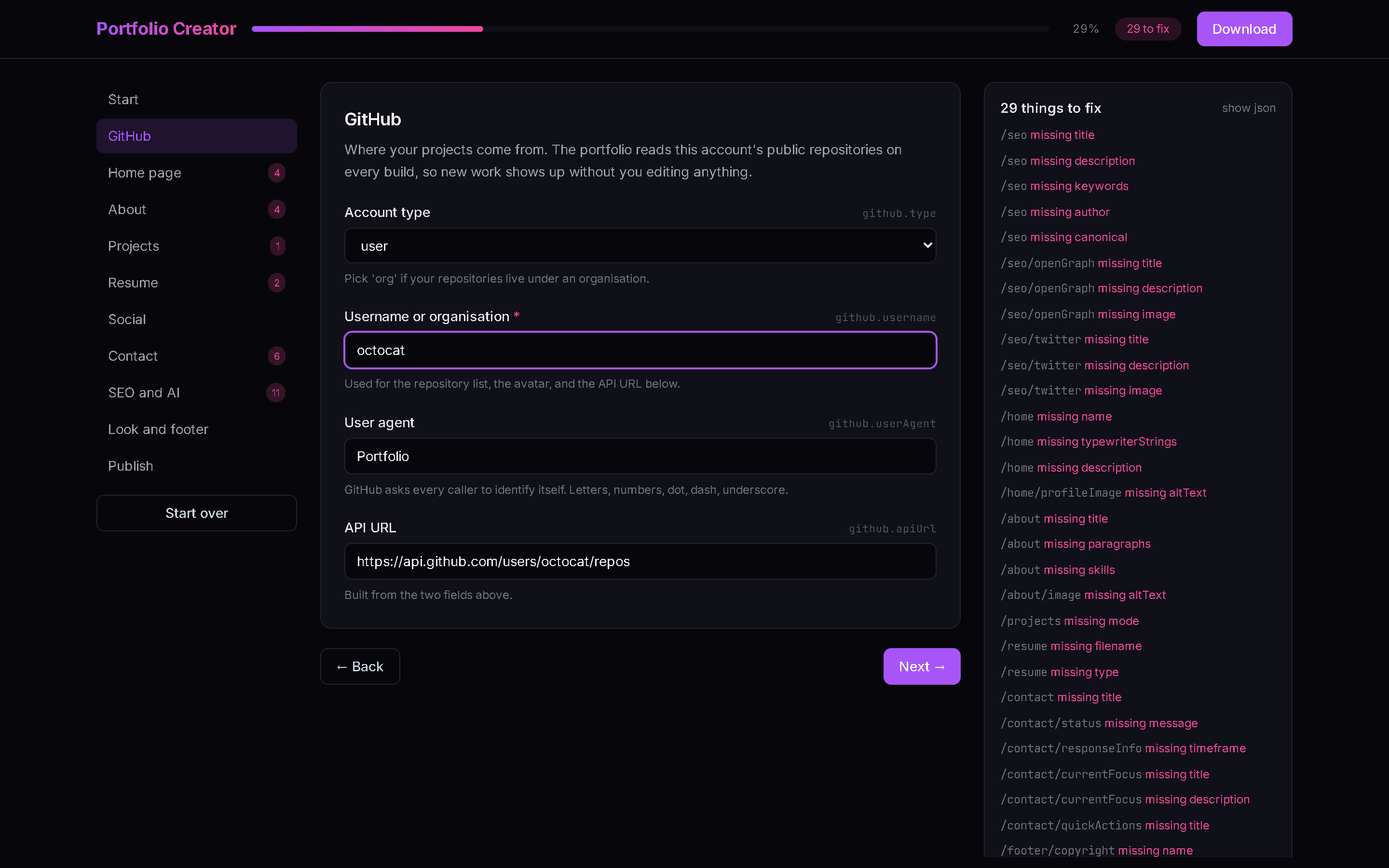Focus the User agent field
Image resolution: width=1389 pixels, height=868 pixels.
pyautogui.click(x=640, y=456)
